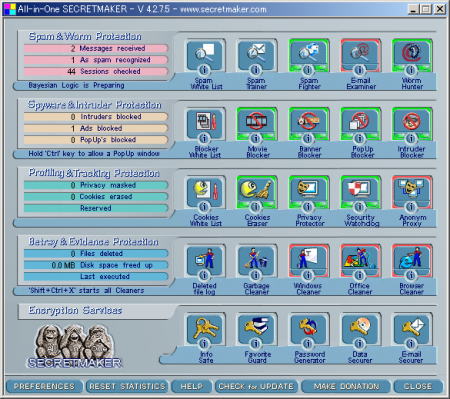Open the Data Securer icon

pyautogui.click(x=360, y=327)
